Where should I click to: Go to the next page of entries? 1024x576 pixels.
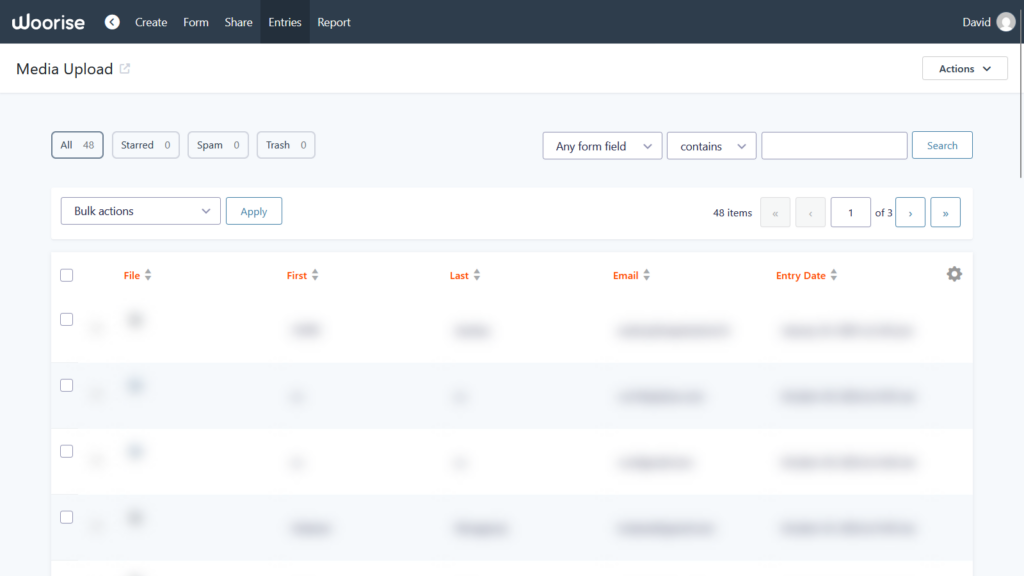pos(910,211)
